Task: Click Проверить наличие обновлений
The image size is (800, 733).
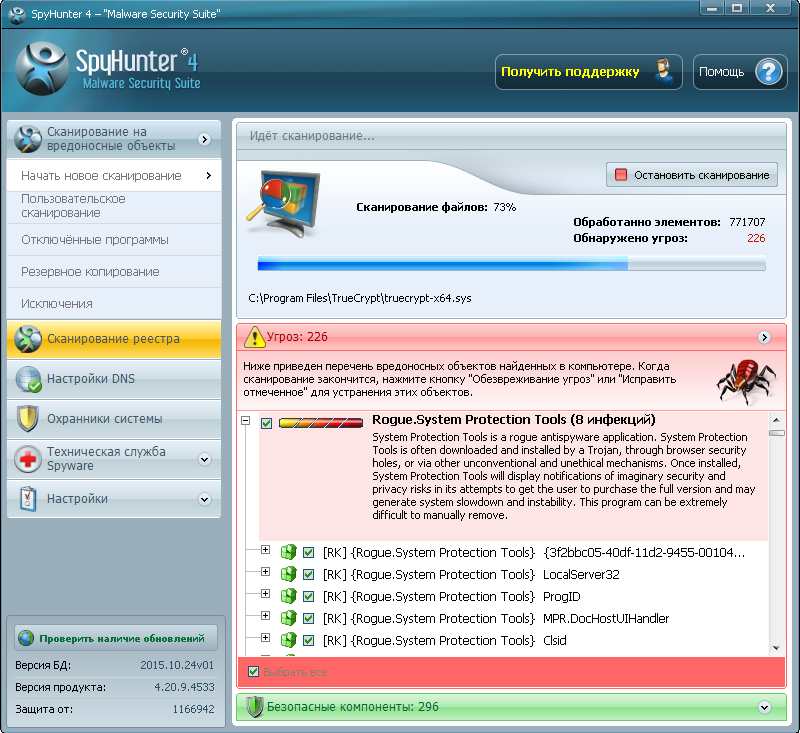Action: tap(116, 638)
